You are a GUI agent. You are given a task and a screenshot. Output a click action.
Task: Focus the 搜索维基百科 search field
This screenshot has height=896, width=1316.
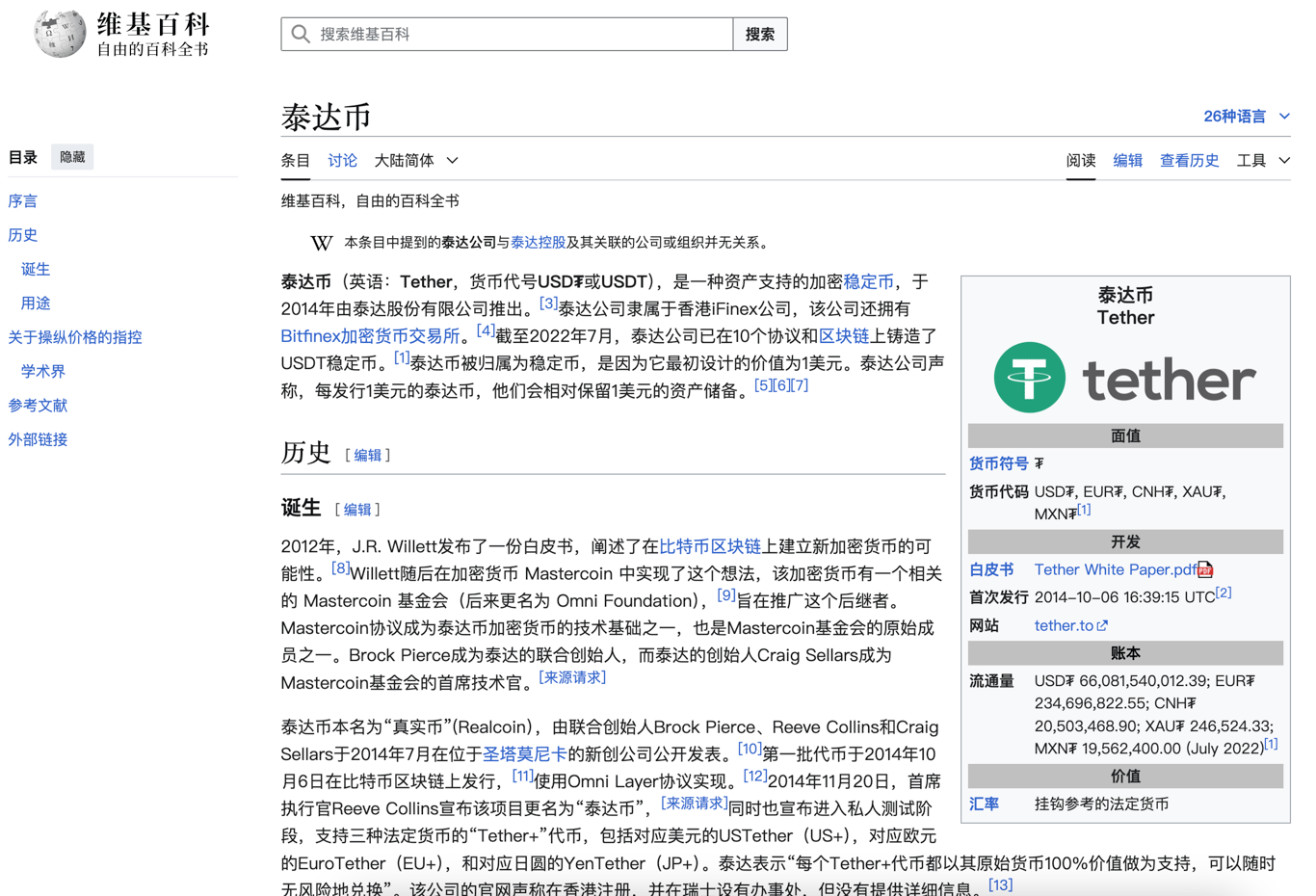coord(507,35)
